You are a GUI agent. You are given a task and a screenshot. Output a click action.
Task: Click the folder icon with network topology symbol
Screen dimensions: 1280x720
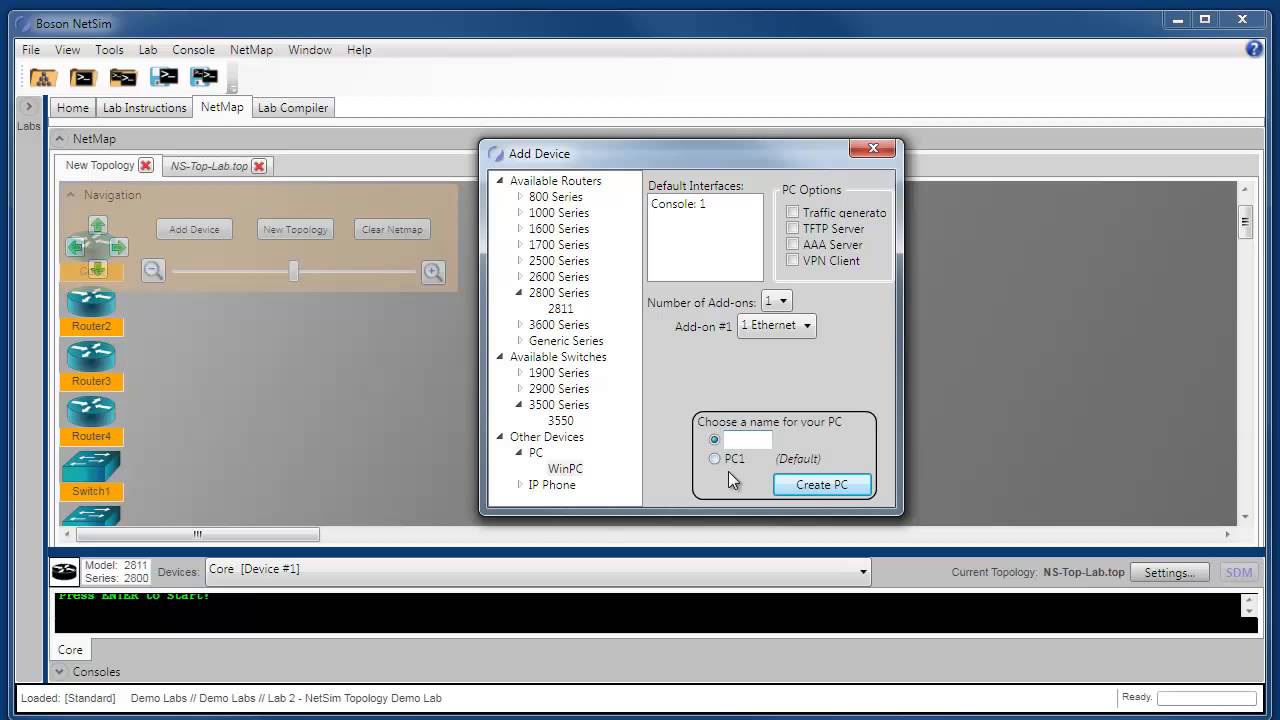tap(43, 77)
